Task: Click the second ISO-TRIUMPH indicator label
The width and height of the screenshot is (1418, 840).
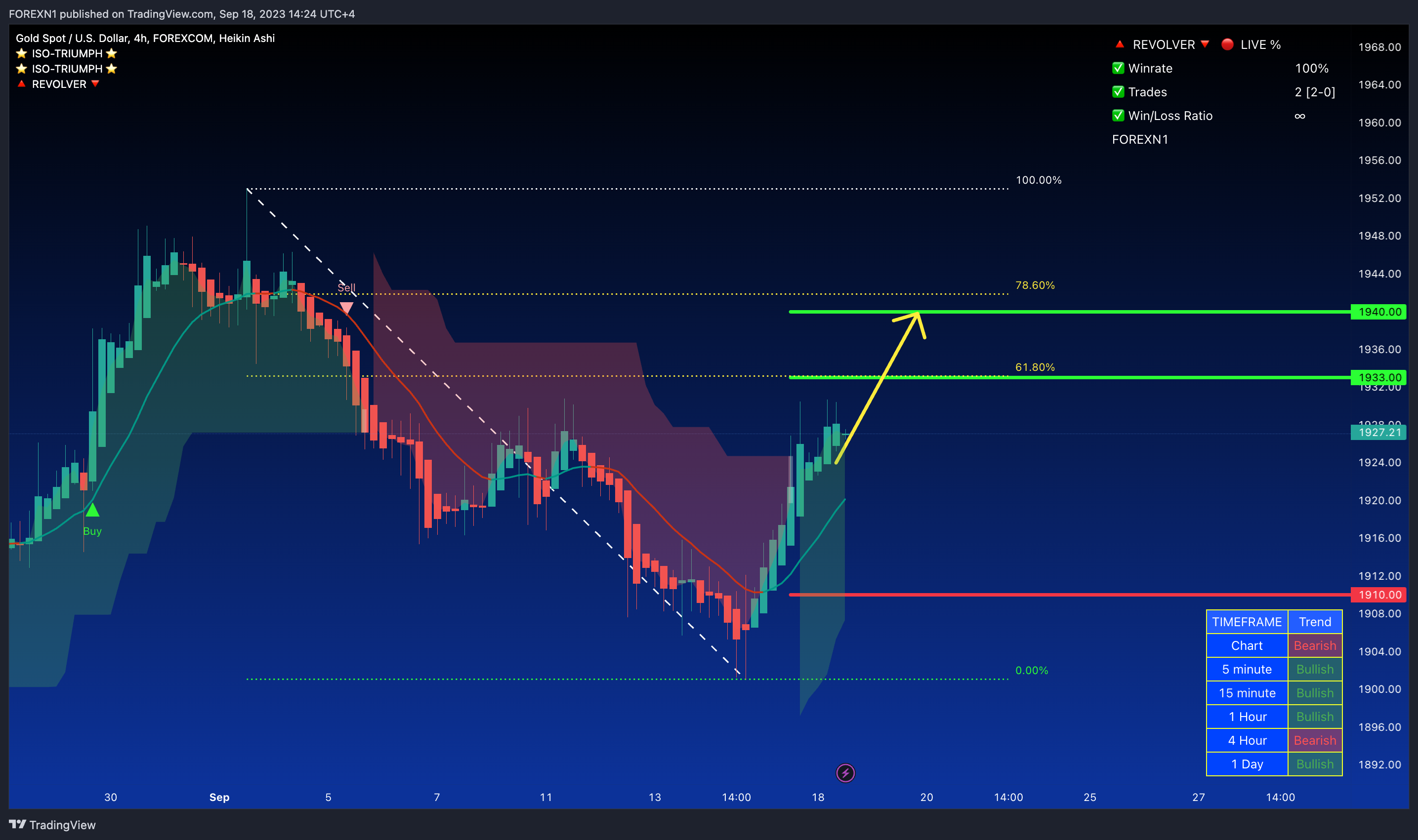Action: click(67, 69)
